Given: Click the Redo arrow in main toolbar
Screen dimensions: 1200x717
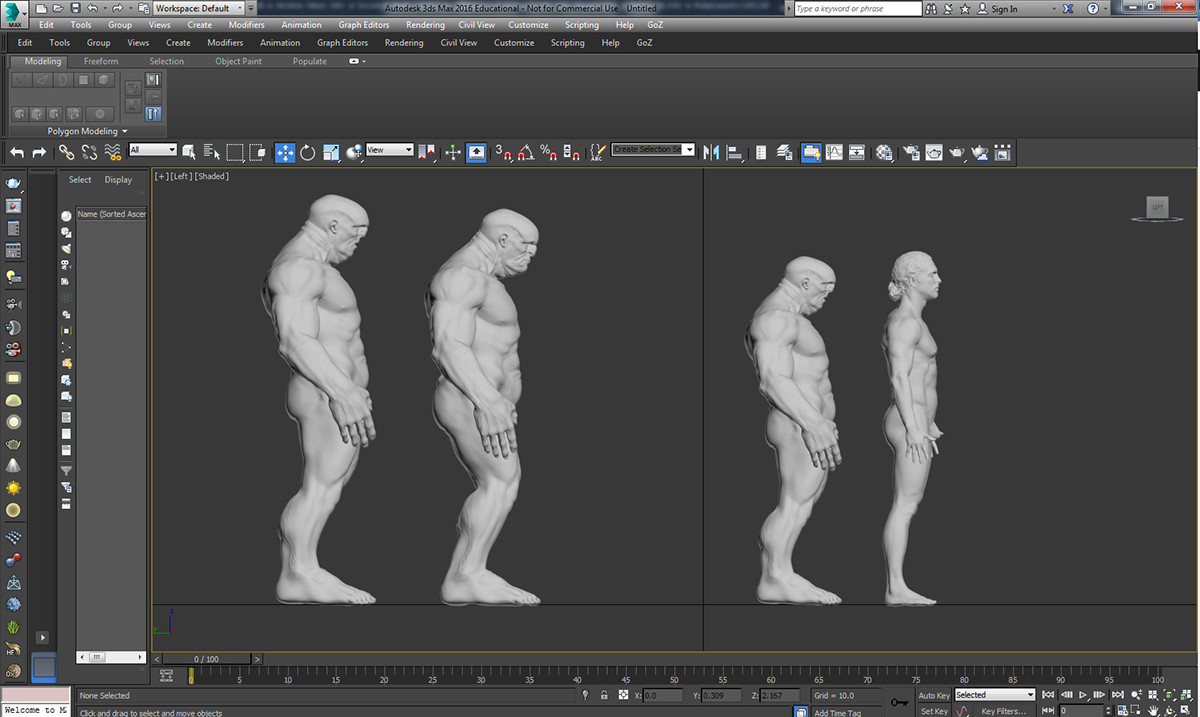Looking at the screenshot, I should point(40,152).
